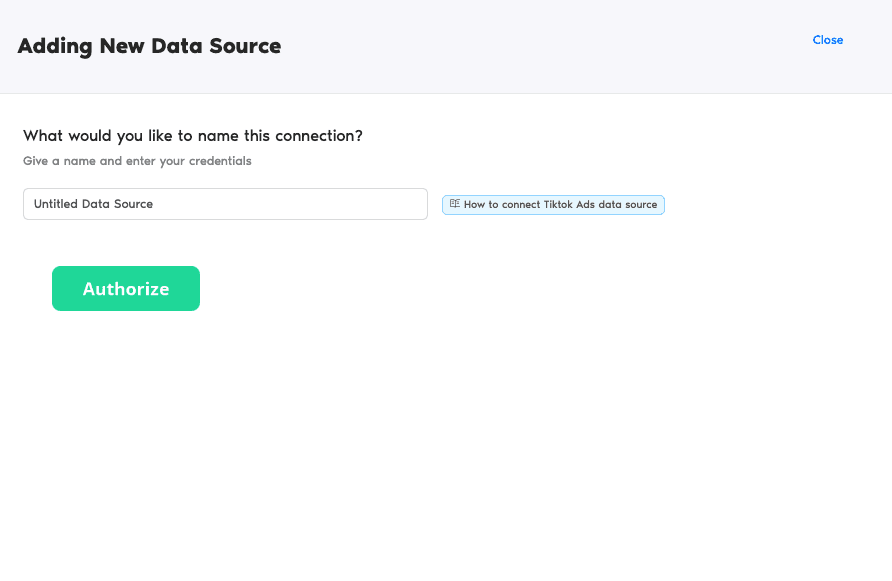Open the book icon in the help badge

(x=454, y=204)
